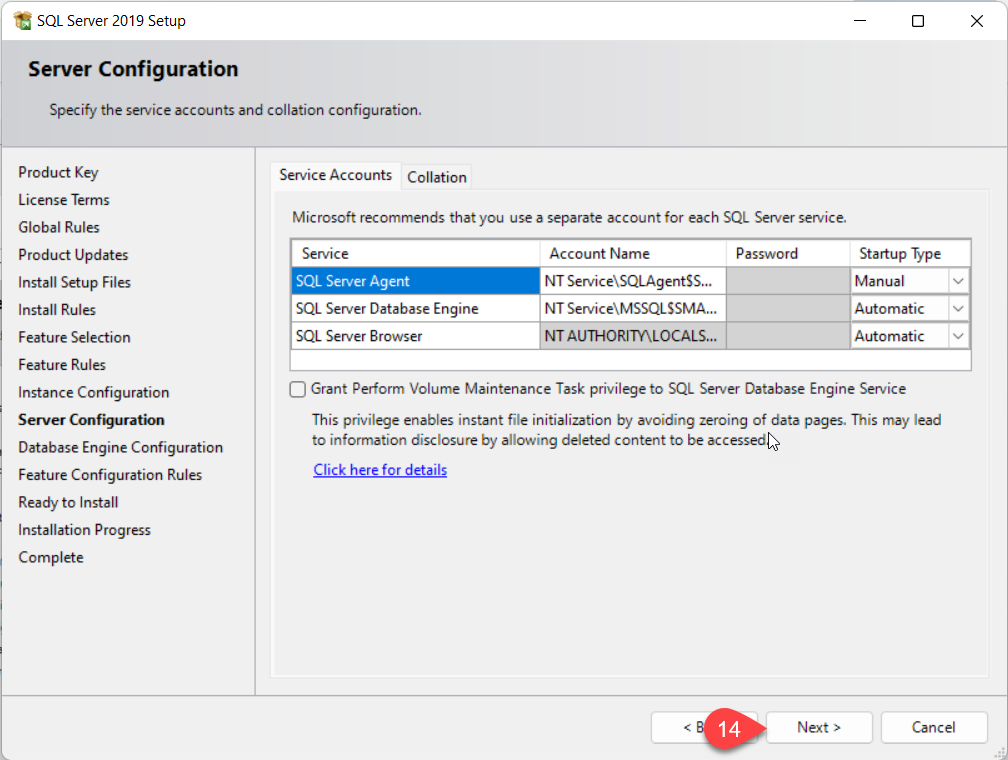Click the Next button

click(818, 727)
